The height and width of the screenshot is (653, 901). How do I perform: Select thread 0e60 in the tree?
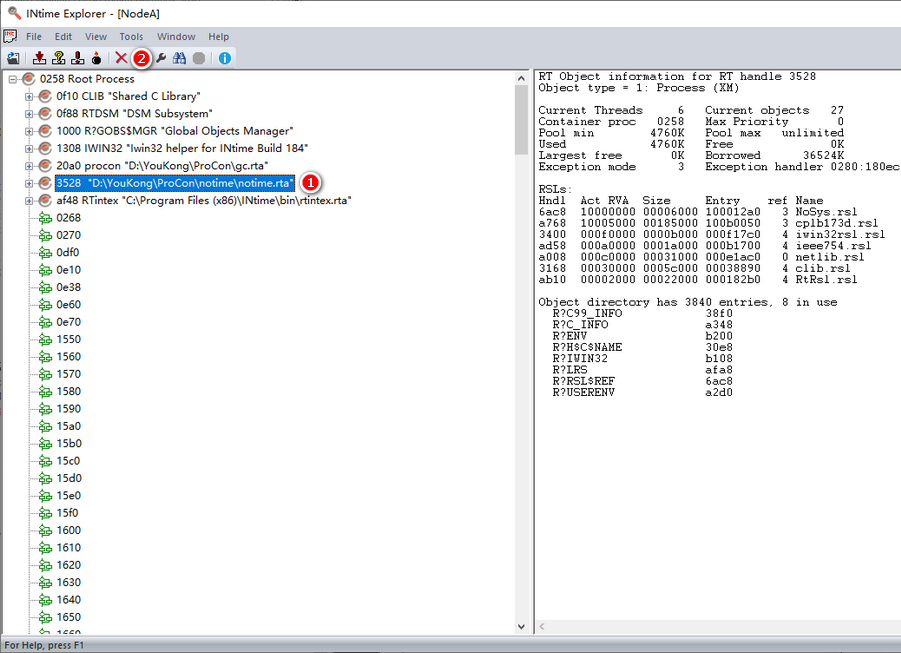point(68,305)
